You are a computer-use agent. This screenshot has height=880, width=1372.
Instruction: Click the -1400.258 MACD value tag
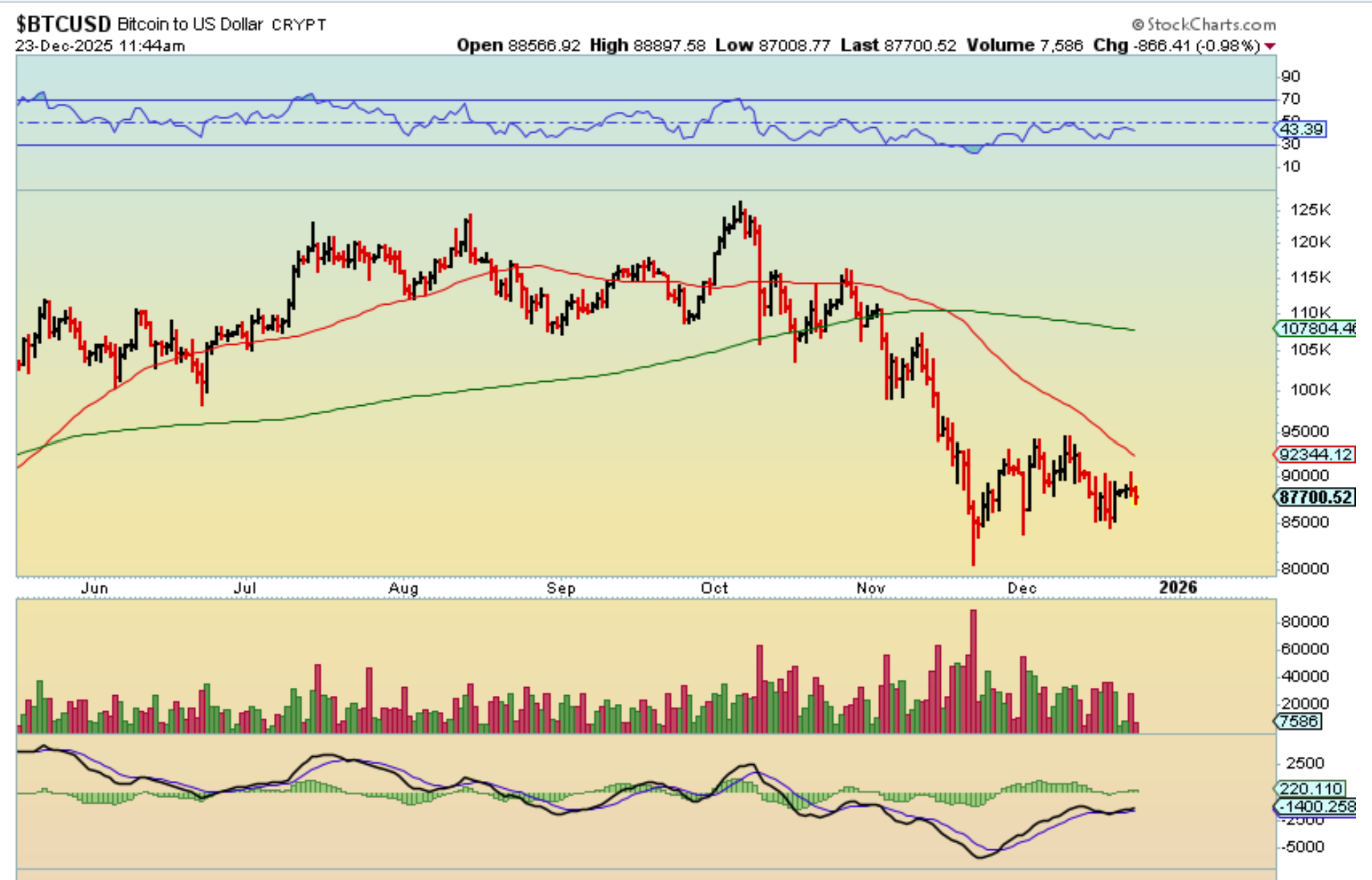pyautogui.click(x=1316, y=806)
